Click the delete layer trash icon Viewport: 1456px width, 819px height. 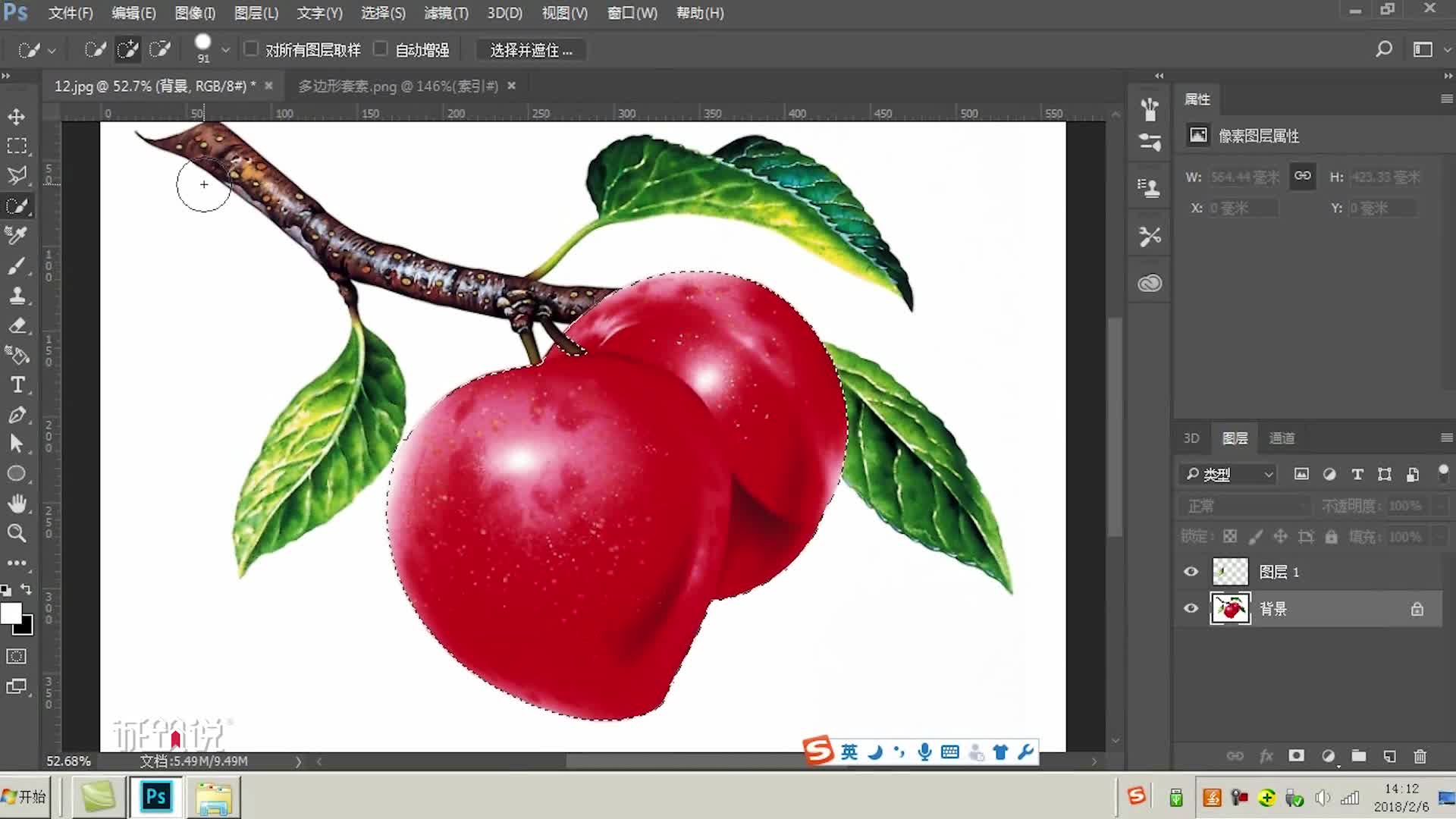coord(1420,756)
